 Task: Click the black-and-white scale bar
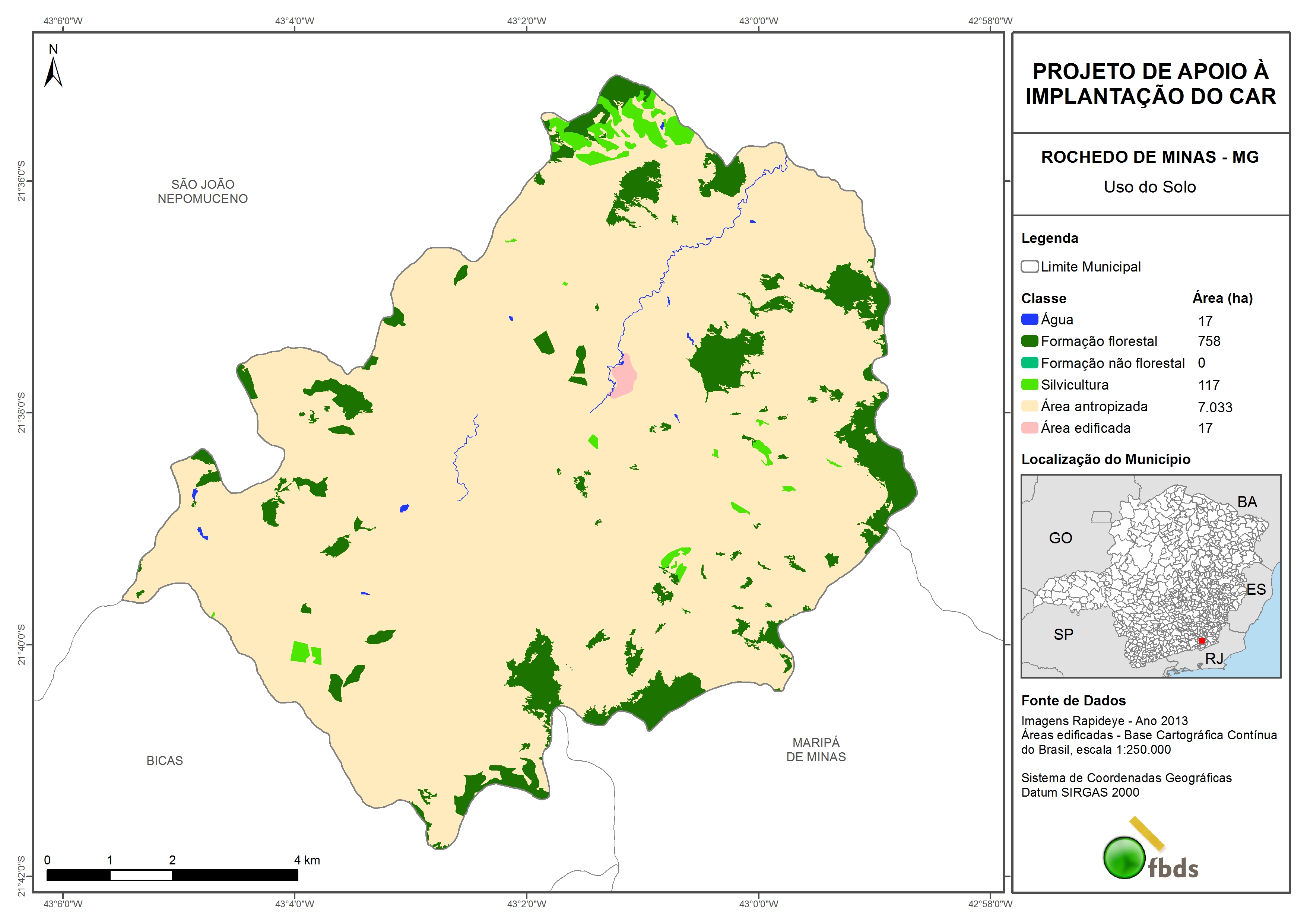172,874
